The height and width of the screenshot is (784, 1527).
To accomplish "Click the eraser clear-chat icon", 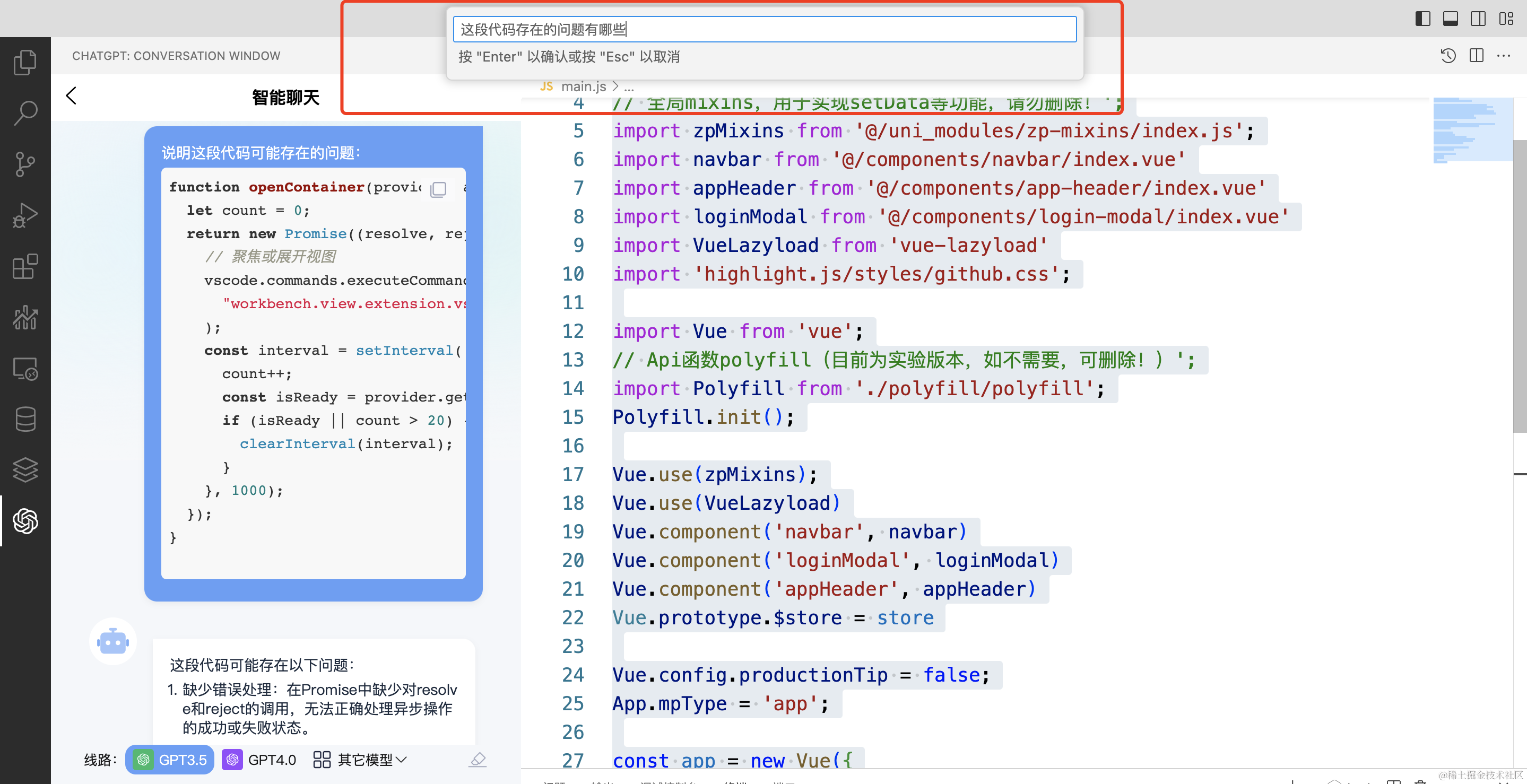I will (477, 759).
